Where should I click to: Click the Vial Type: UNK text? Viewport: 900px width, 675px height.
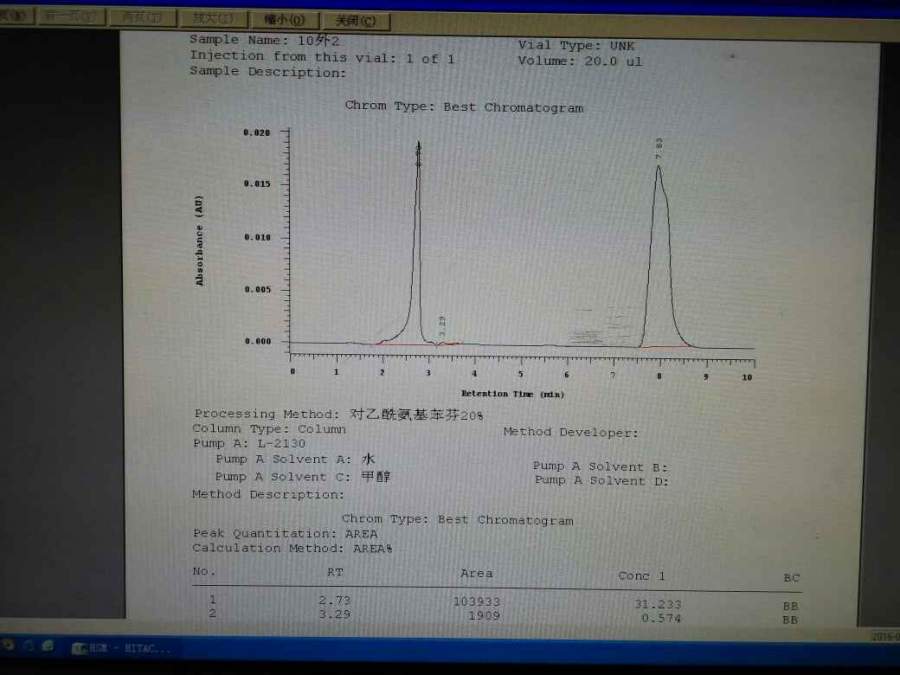(x=576, y=45)
